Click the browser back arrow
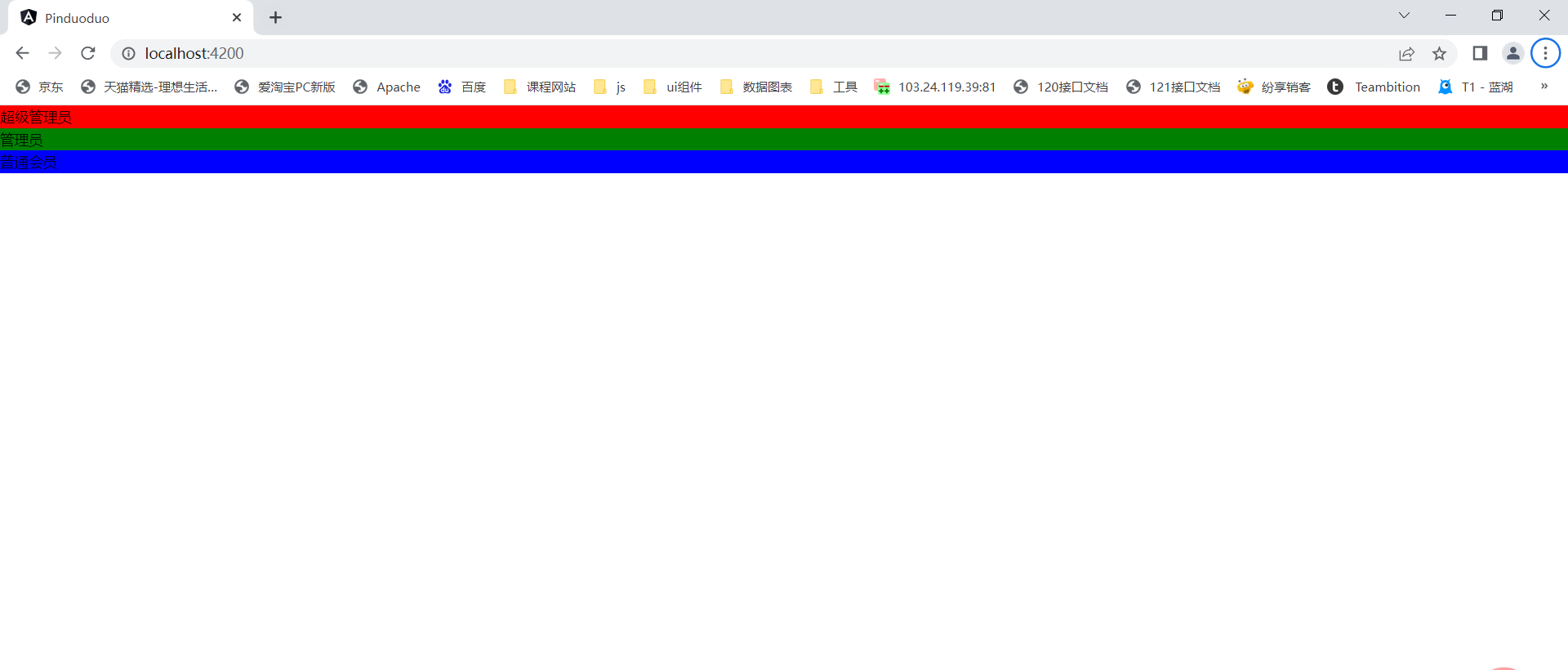Screen dimensions: 1568x670 click(x=22, y=53)
